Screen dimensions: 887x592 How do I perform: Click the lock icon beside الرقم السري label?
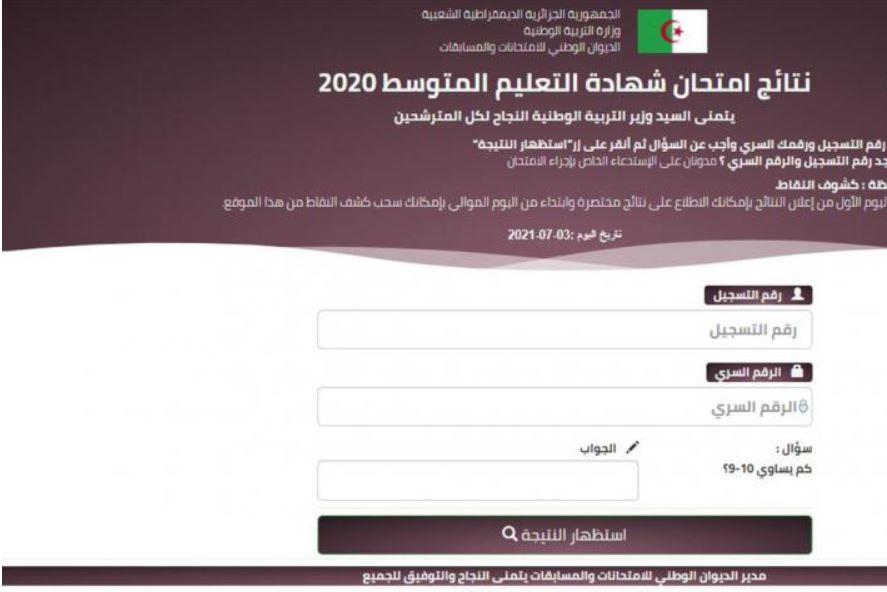point(797,371)
